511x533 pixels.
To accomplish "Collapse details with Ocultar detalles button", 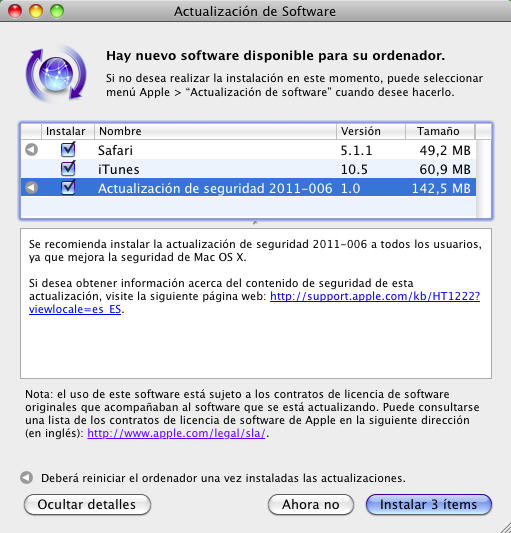I will pyautogui.click(x=87, y=504).
